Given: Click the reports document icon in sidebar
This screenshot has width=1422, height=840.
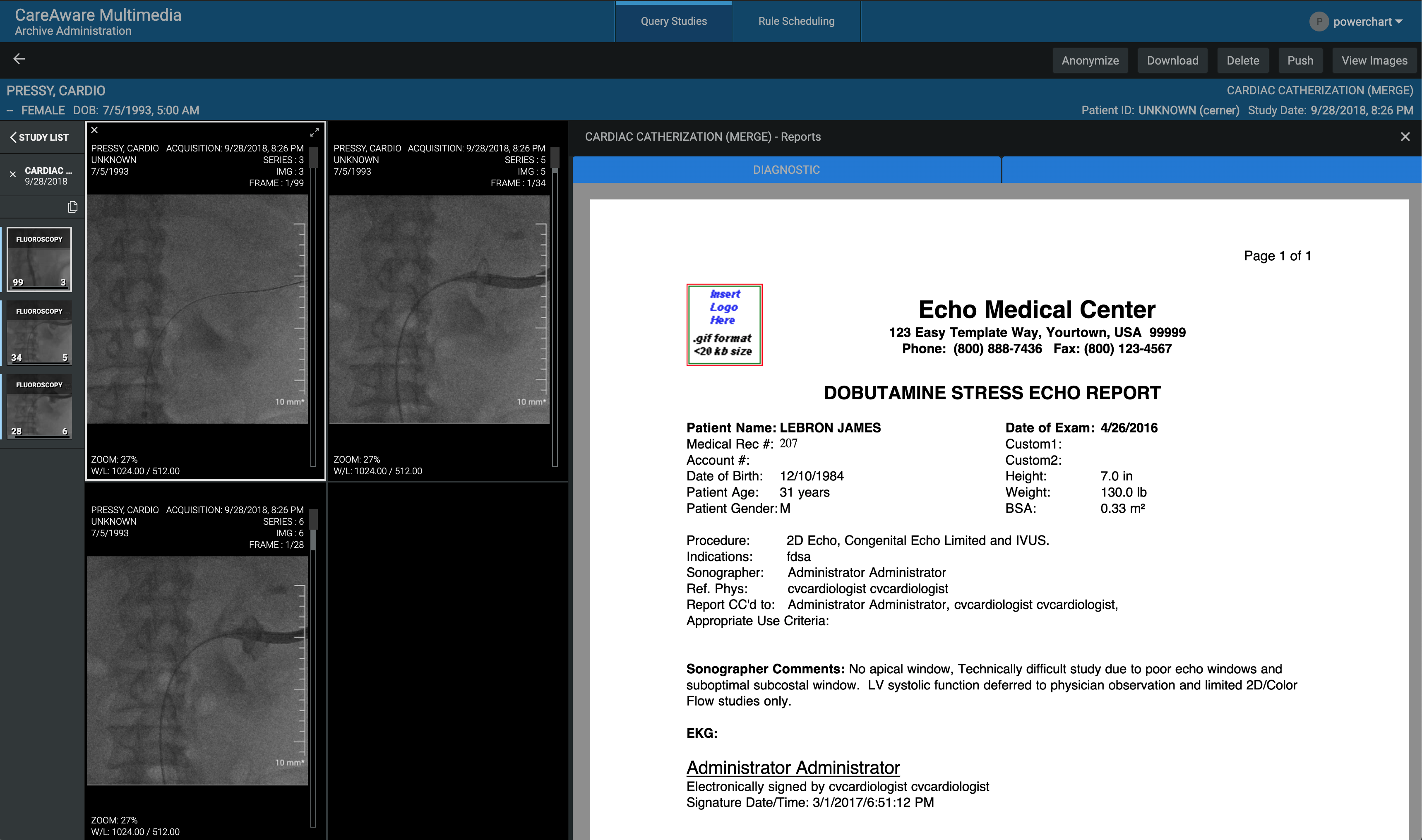Looking at the screenshot, I should point(72,207).
